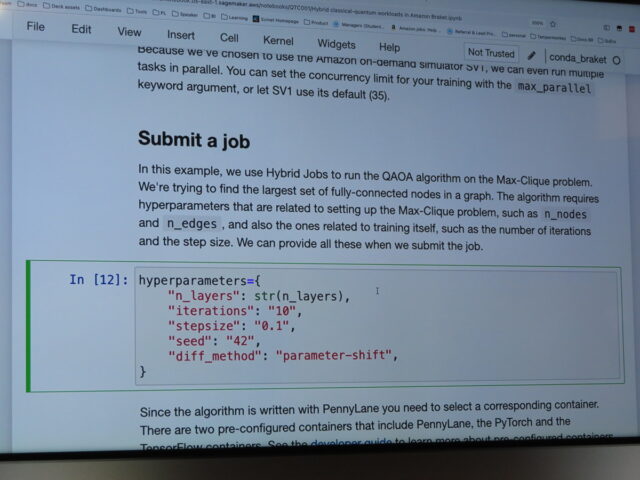Open the Managers bookmark
The height and width of the screenshot is (480, 640).
click(x=358, y=25)
